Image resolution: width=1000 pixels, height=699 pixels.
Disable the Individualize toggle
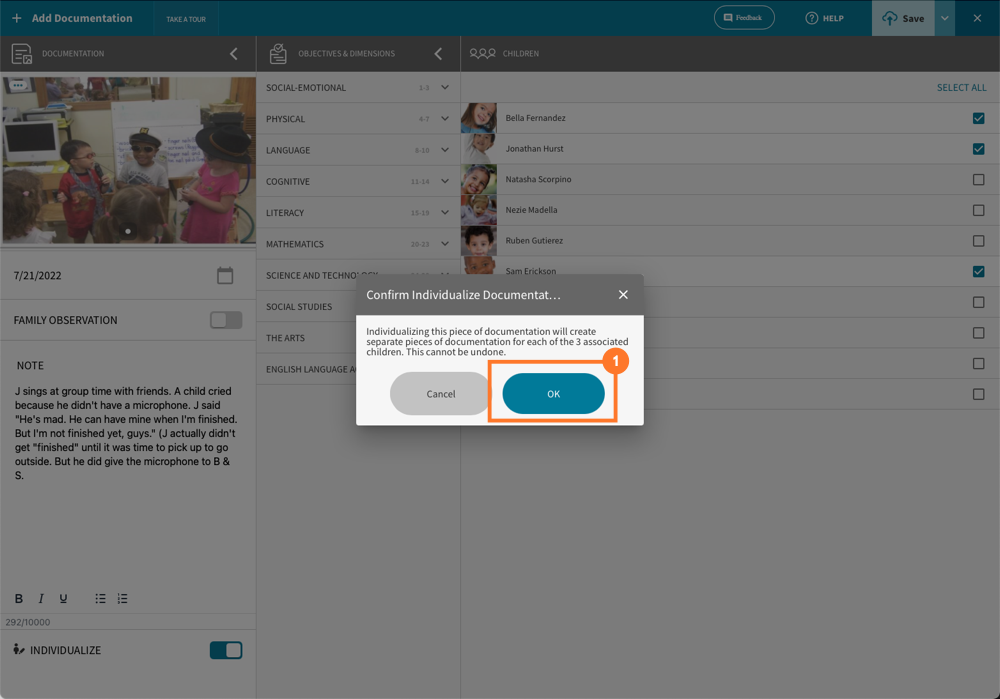(x=226, y=650)
